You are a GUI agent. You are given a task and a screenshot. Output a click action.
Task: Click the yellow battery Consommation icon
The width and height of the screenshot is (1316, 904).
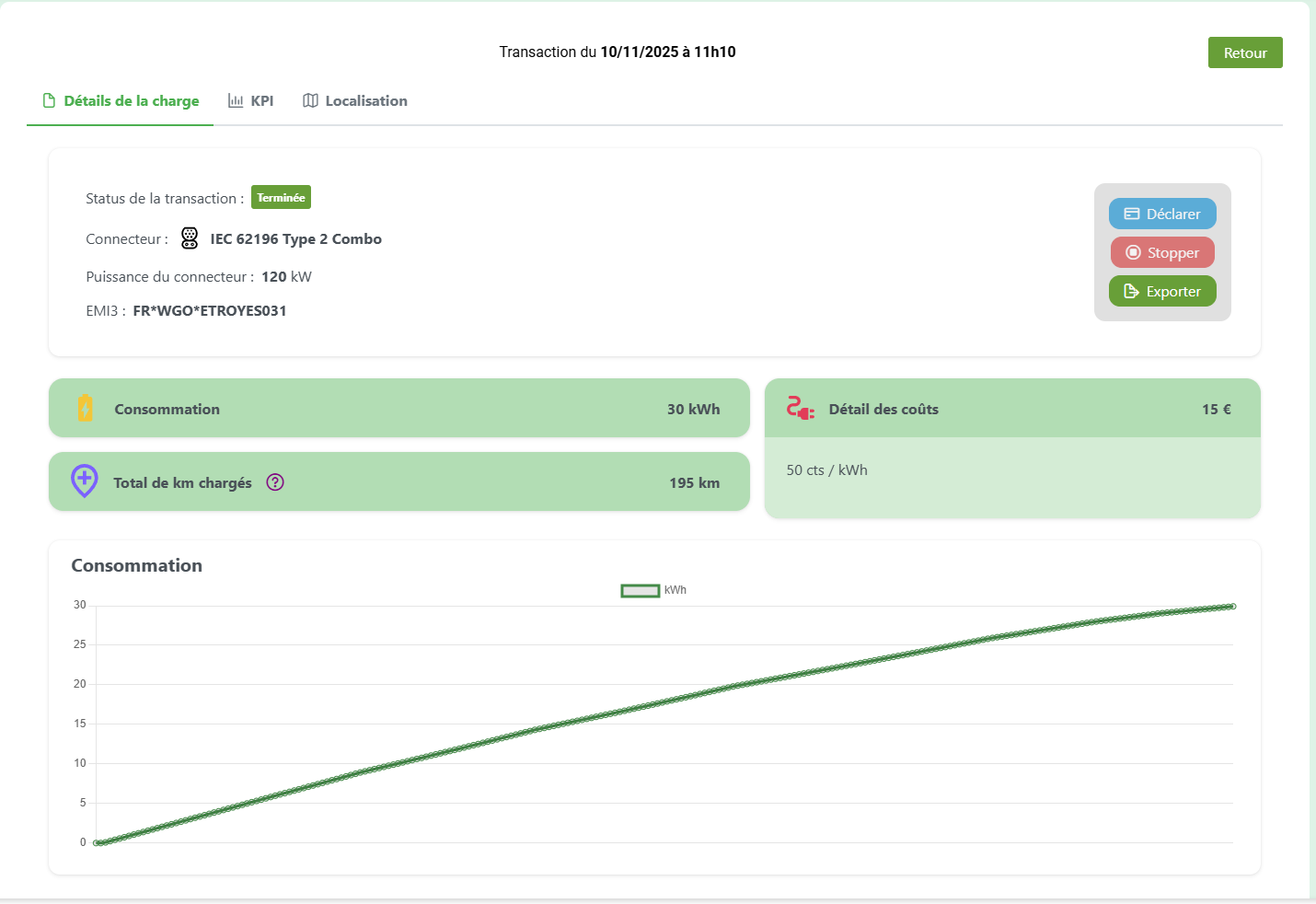(x=86, y=408)
